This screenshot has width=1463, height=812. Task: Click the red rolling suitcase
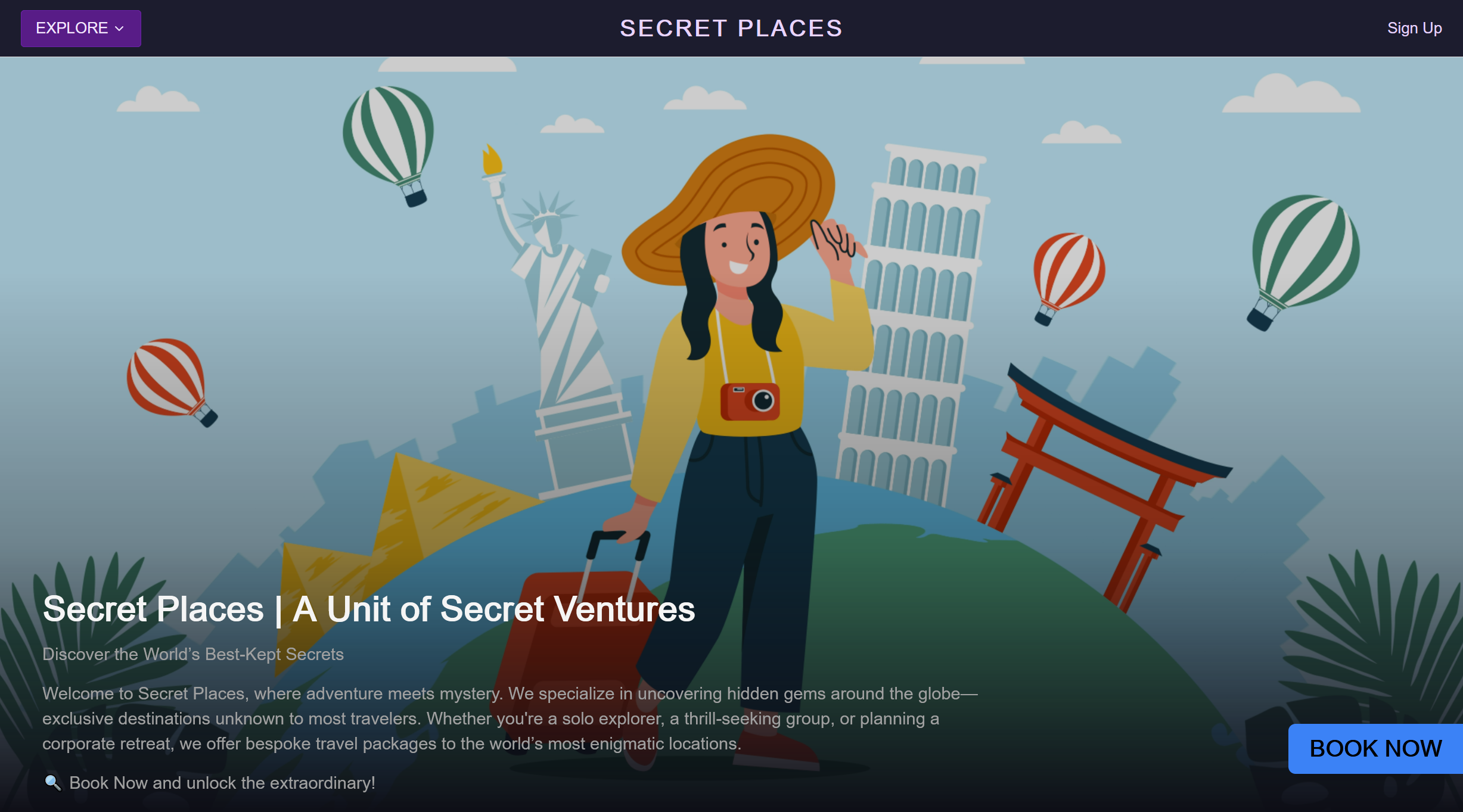click(578, 649)
